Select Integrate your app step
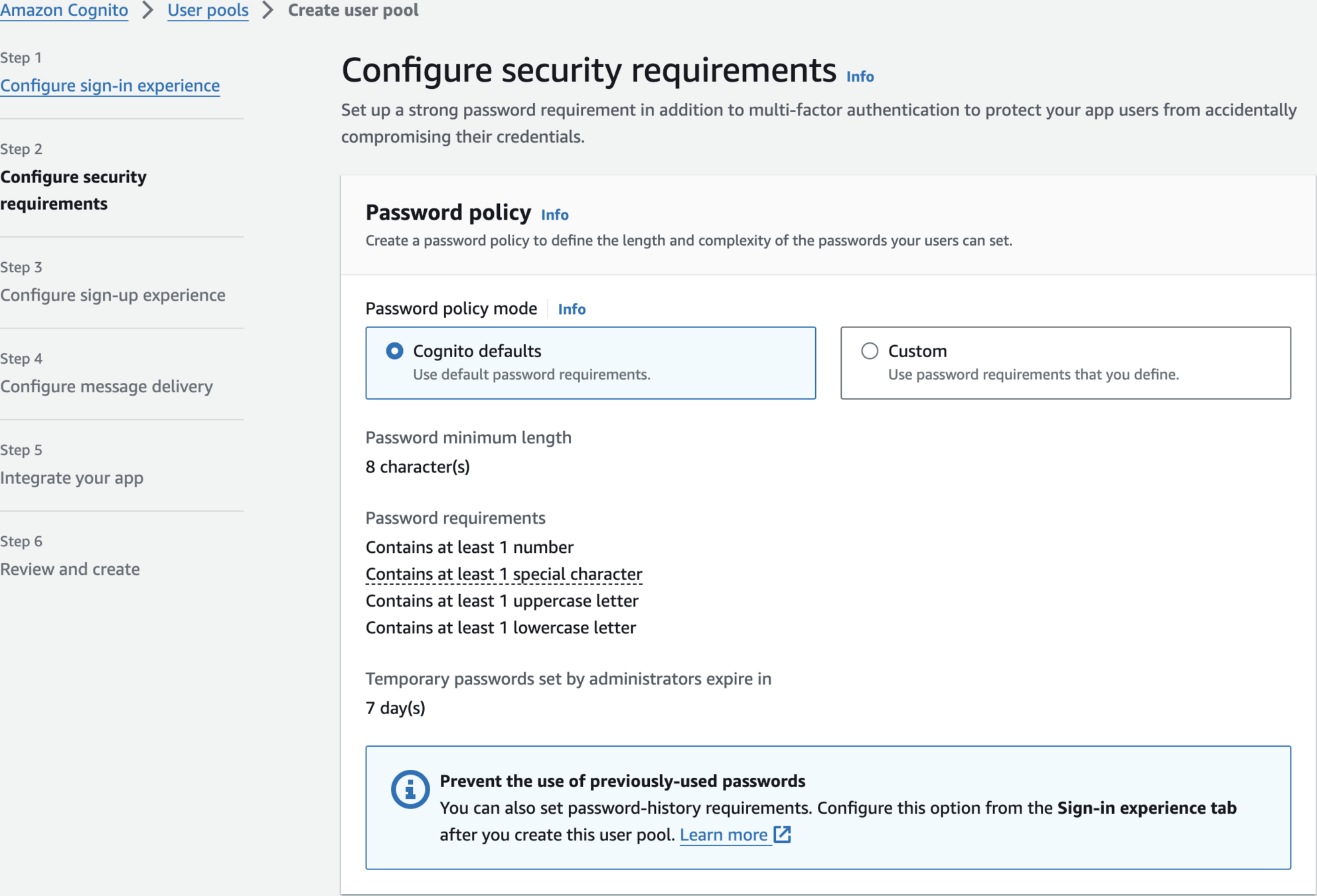1317x896 pixels. [x=72, y=478]
